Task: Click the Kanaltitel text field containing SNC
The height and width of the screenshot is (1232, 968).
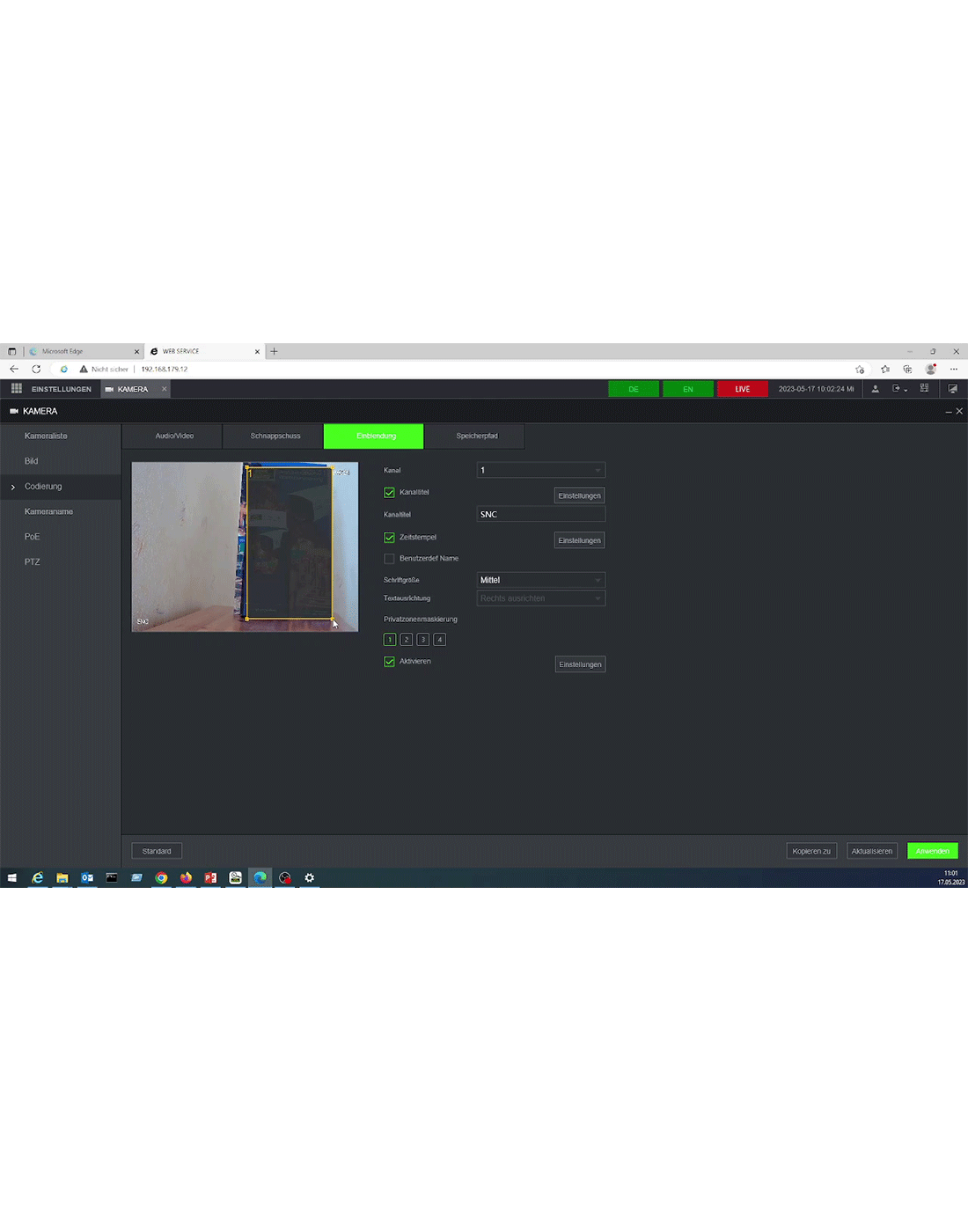Action: pyautogui.click(x=540, y=515)
